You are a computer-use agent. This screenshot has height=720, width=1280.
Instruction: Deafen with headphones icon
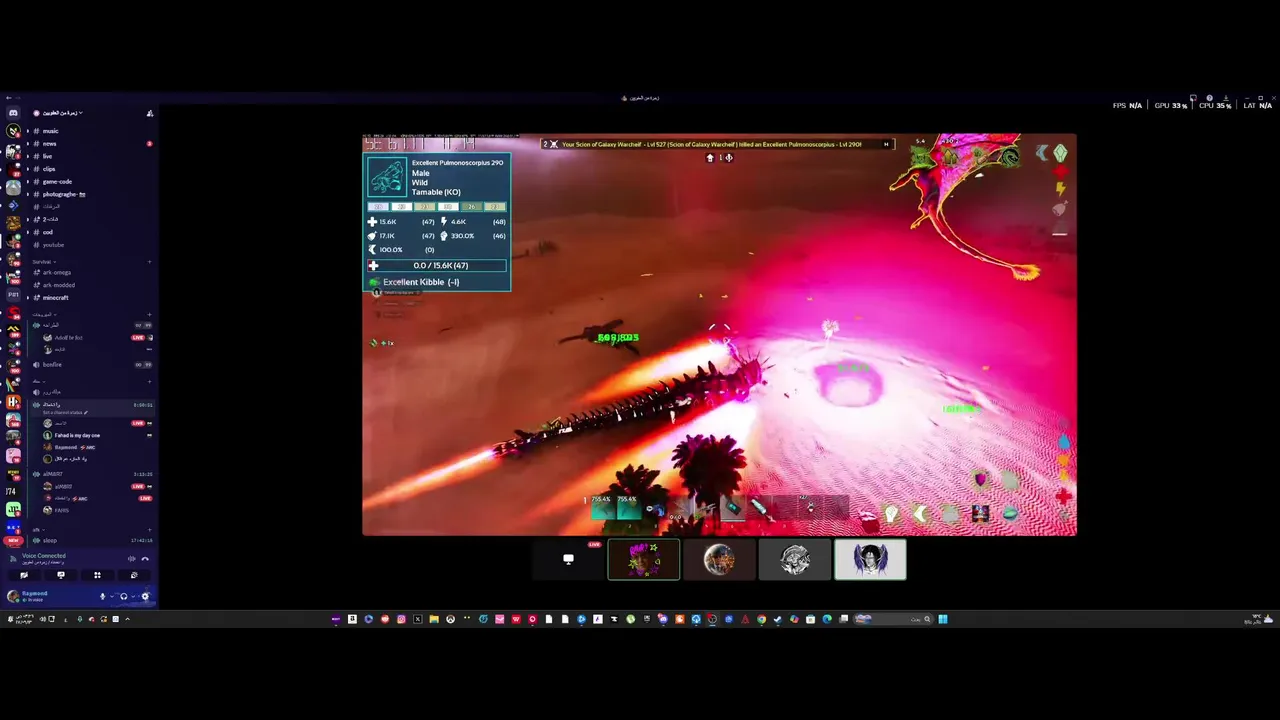(124, 596)
